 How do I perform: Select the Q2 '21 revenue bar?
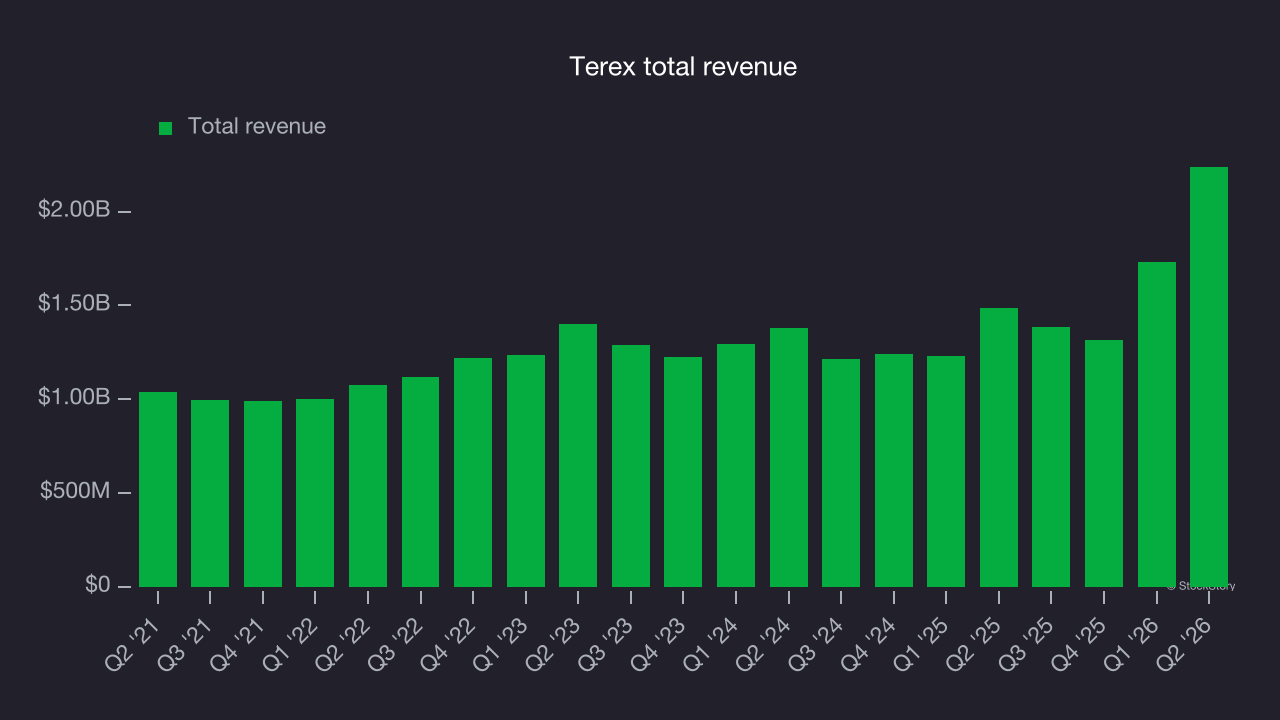(158, 489)
